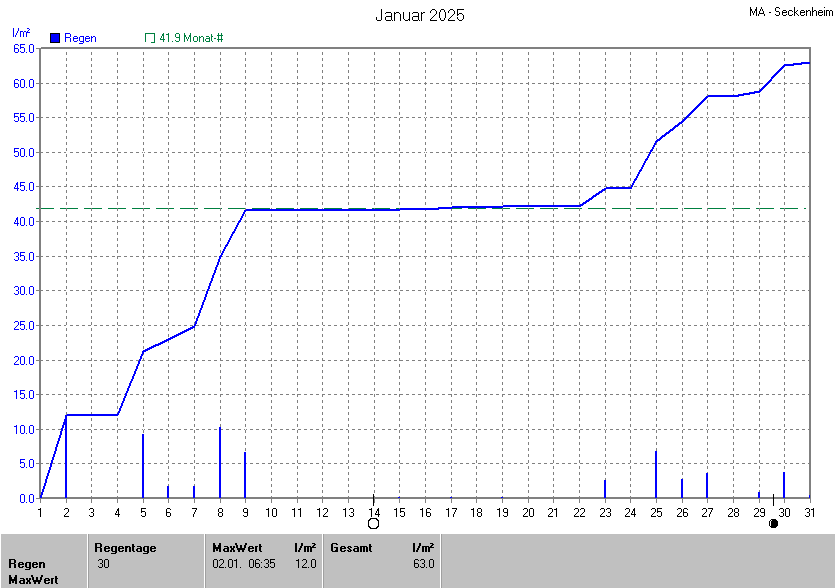Select the Regen legend label

click(80, 38)
